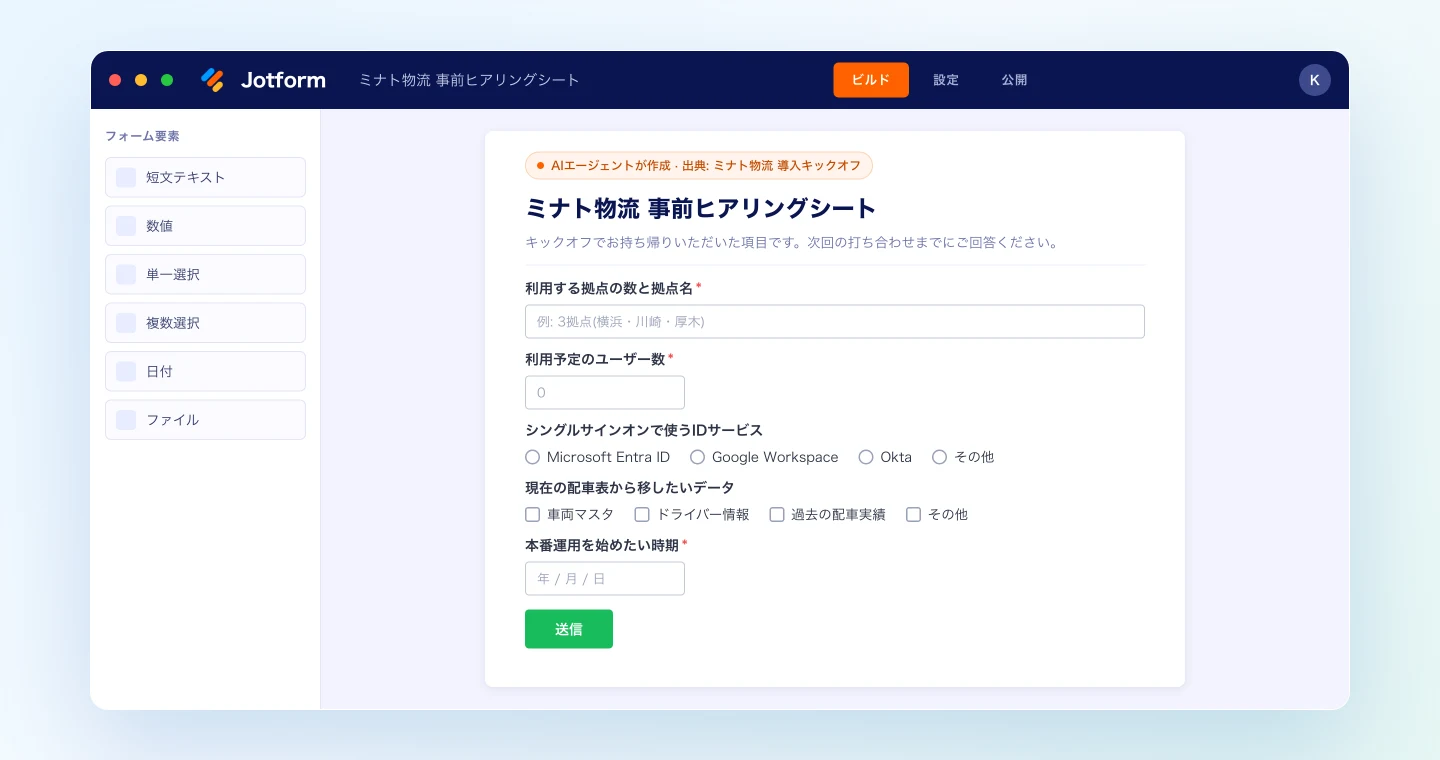Click the green 送信 button
The image size is (1440, 760).
click(x=569, y=629)
